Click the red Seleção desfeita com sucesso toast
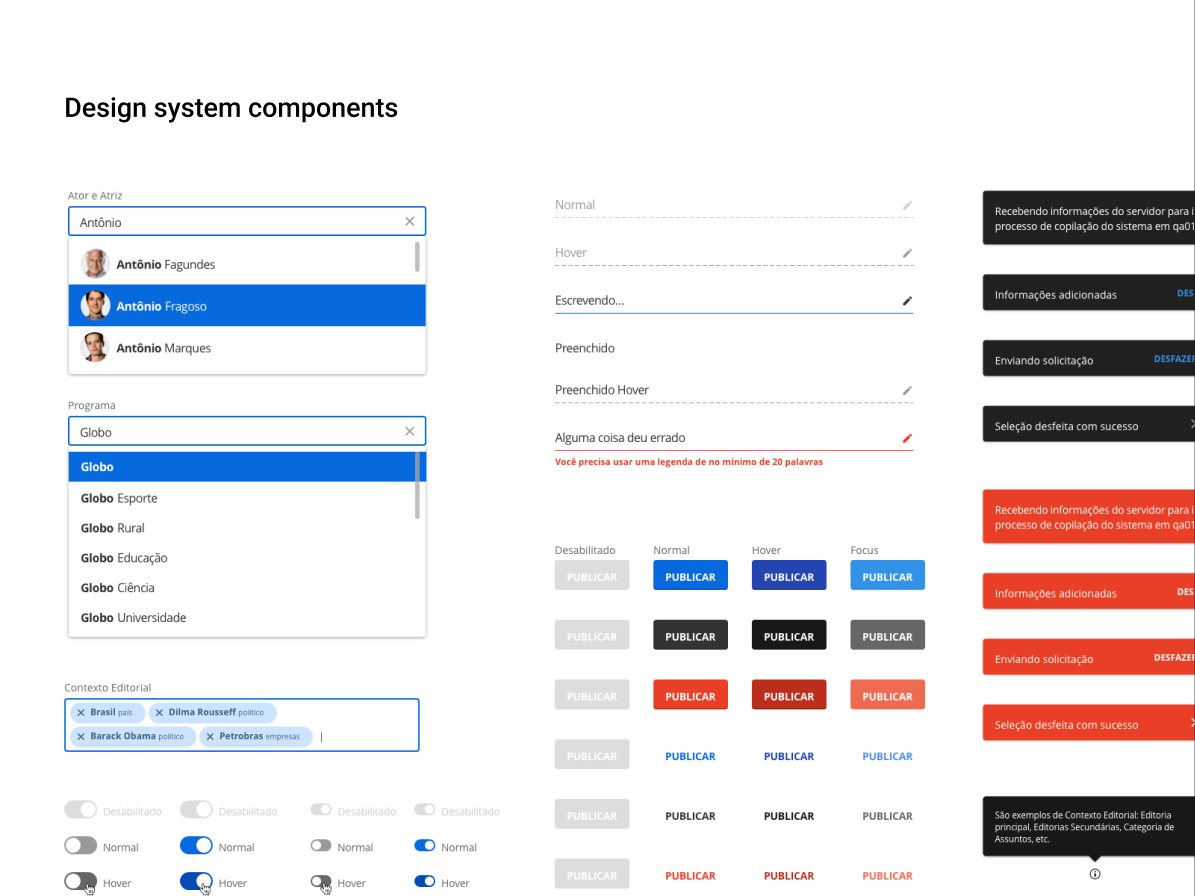The width and height of the screenshot is (1195, 896). tap(1089, 723)
